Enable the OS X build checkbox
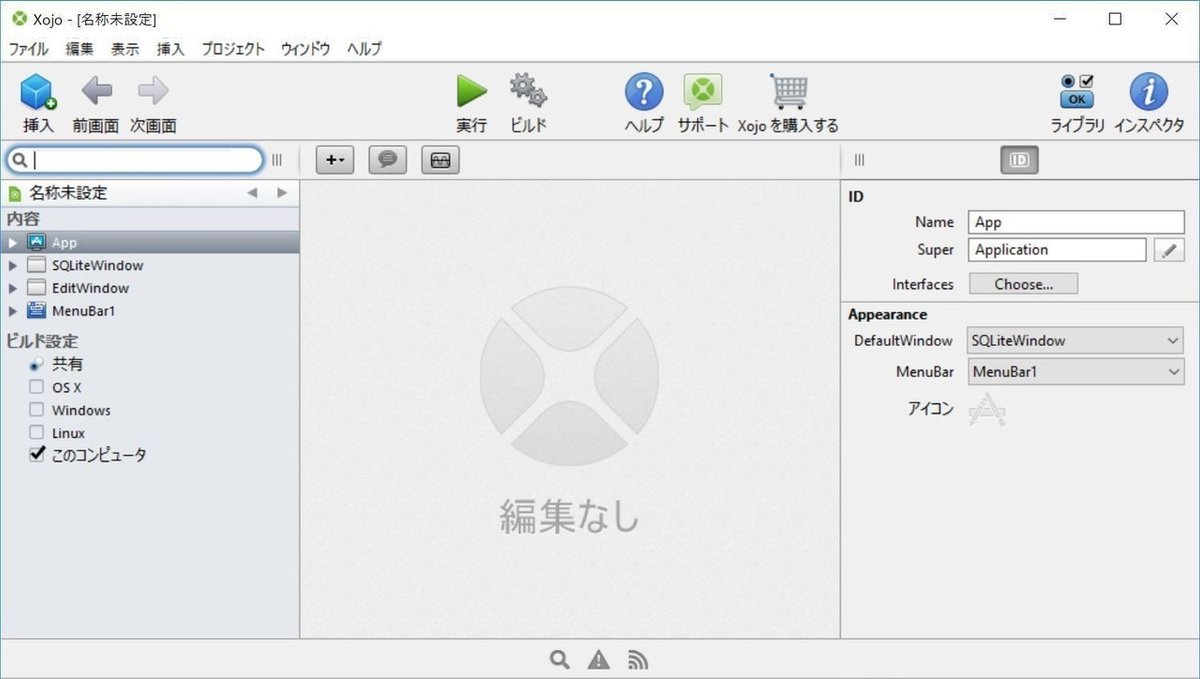The height and width of the screenshot is (679, 1200). tap(36, 387)
